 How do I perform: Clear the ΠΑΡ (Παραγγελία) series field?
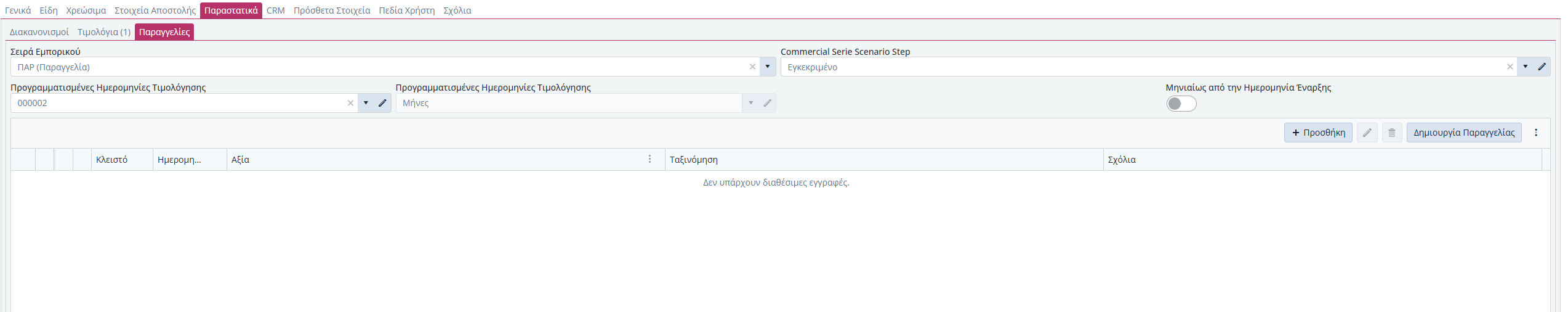click(x=752, y=67)
